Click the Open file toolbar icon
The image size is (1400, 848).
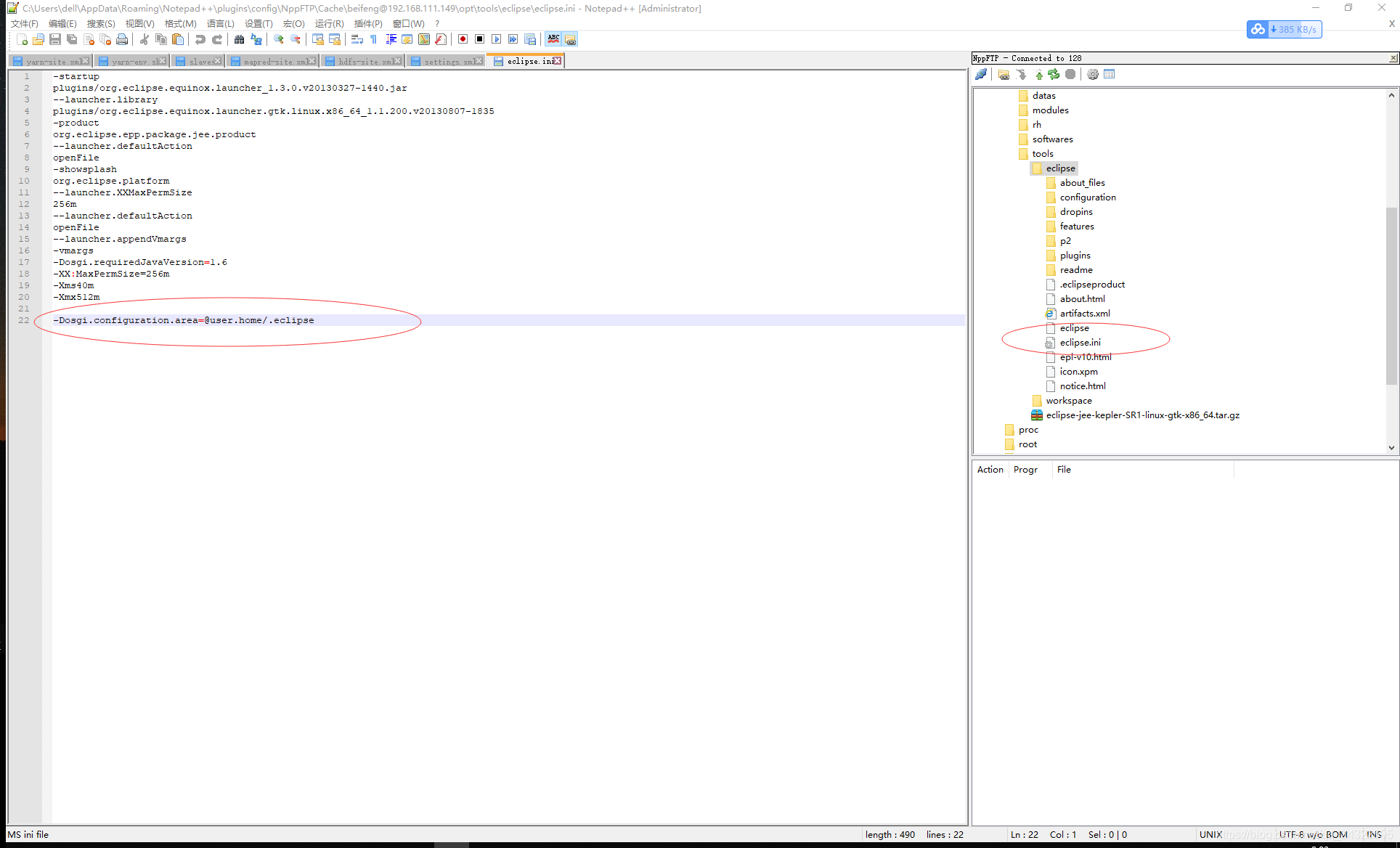(38, 39)
